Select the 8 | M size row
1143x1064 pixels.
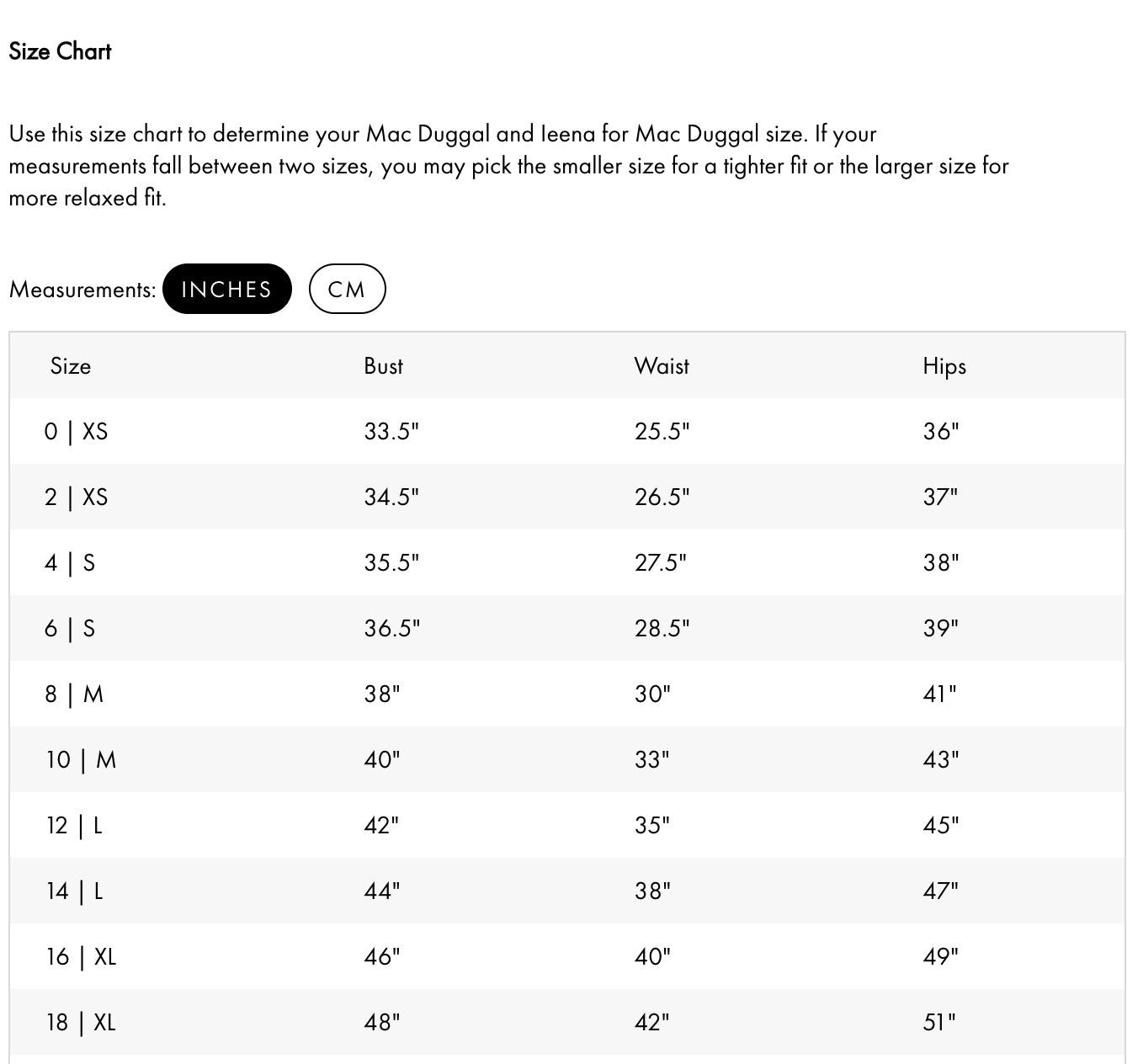74,694
